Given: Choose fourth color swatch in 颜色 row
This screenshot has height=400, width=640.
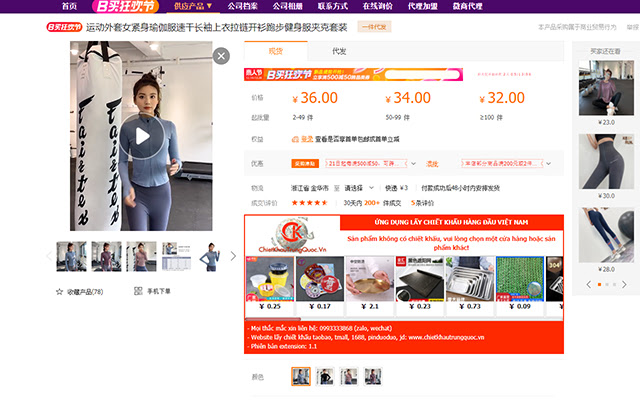Looking at the screenshot, I should [x=373, y=376].
